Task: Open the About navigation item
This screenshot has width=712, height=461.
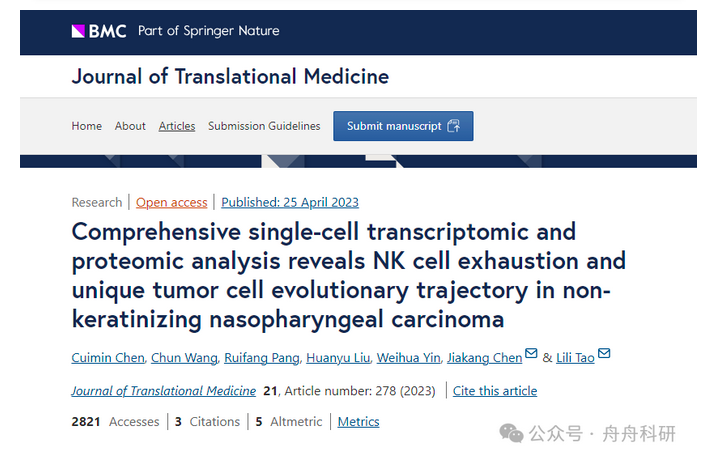Action: [x=130, y=126]
